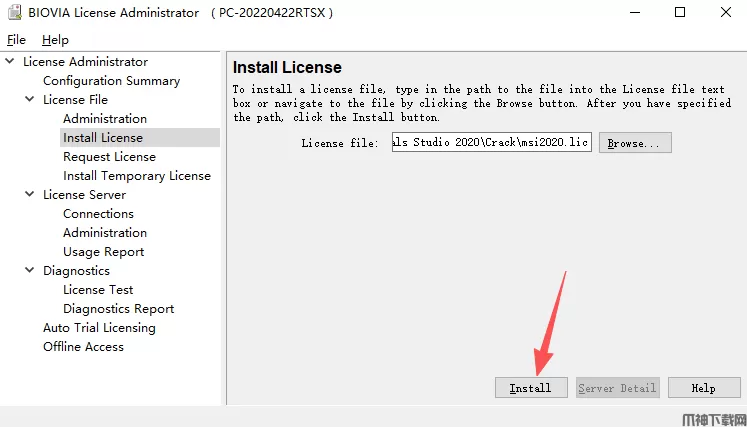Click the Browse... button
This screenshot has width=747, height=427.
(635, 143)
